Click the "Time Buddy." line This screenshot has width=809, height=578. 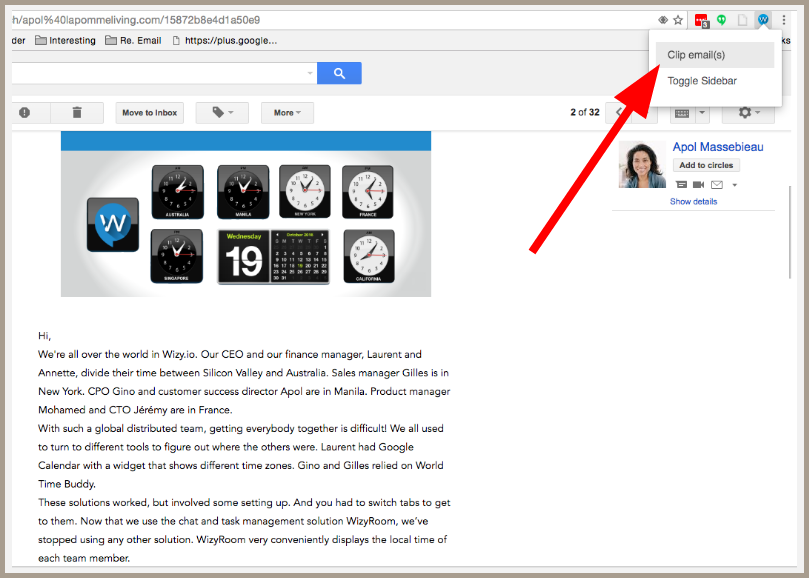67,484
